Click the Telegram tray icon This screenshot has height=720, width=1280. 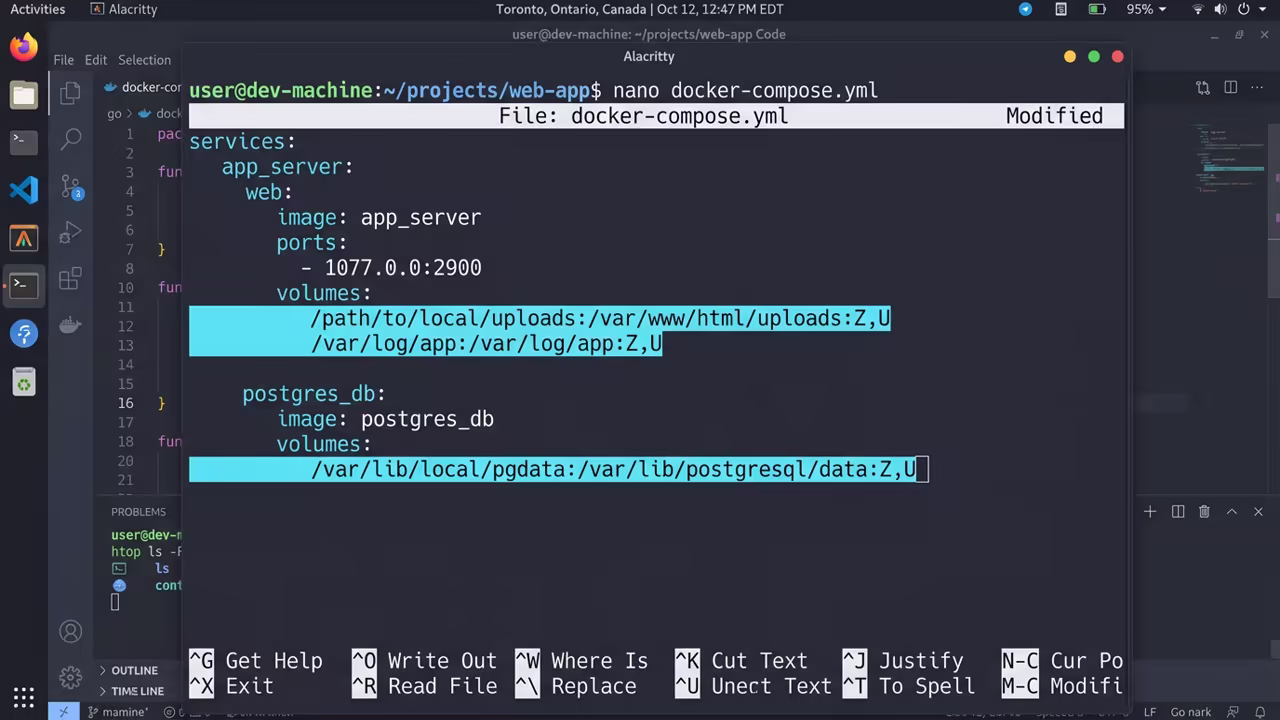[1025, 9]
